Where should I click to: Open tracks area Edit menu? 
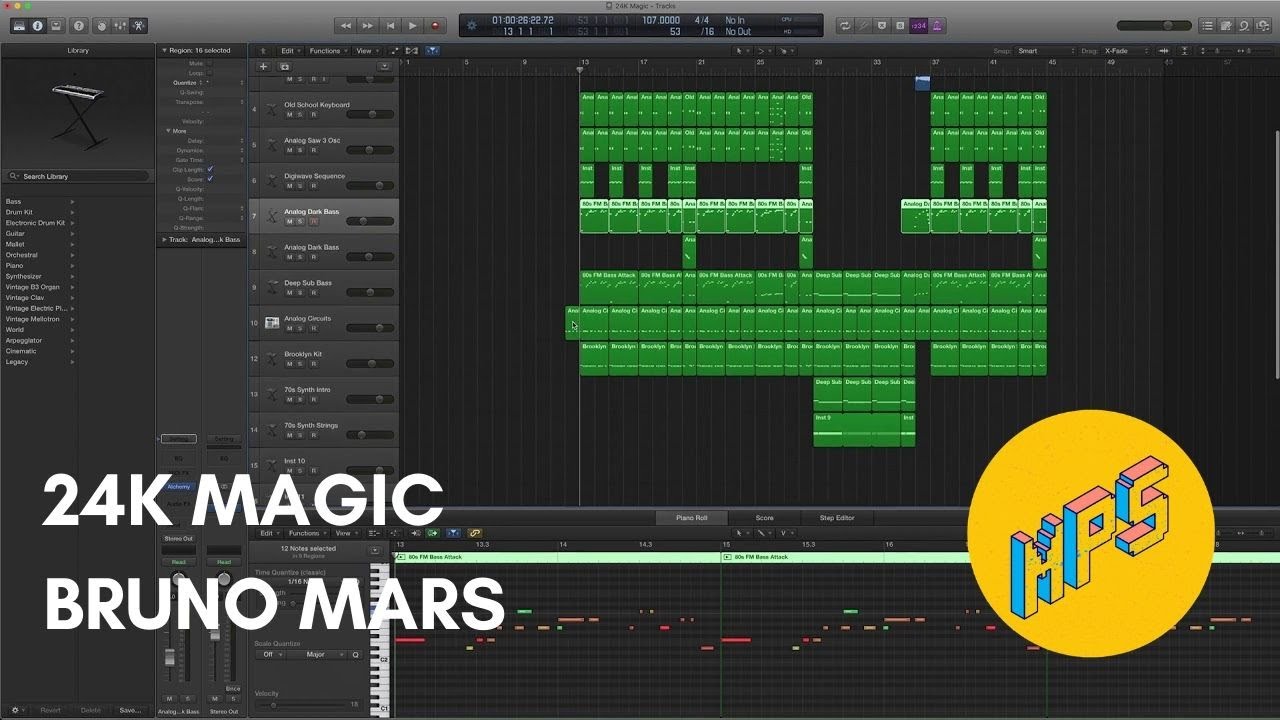point(290,50)
